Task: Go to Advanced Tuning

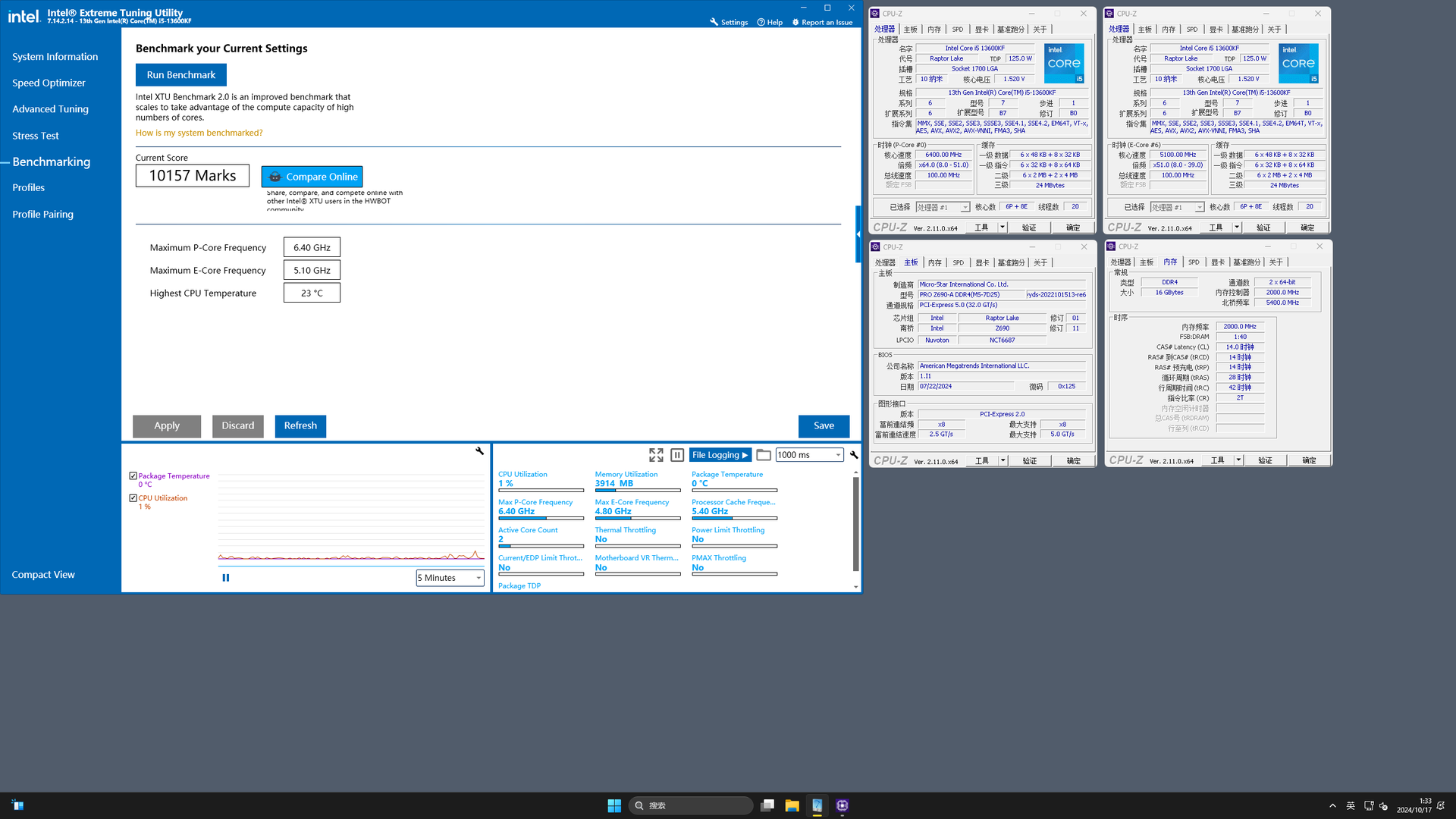Action: [50, 109]
